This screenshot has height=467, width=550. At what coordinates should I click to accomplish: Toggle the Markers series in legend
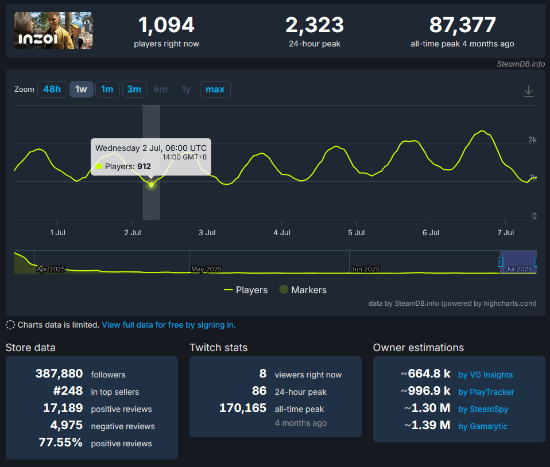[x=303, y=290]
